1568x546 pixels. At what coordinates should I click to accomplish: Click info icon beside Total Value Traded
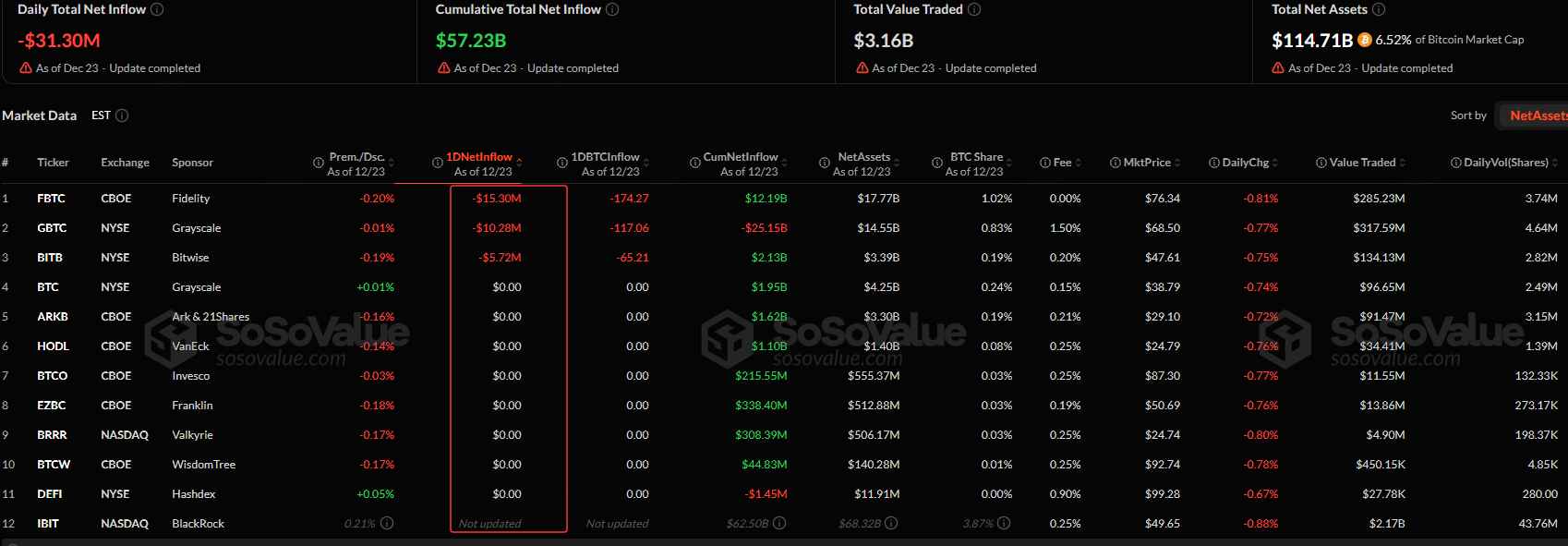[974, 9]
